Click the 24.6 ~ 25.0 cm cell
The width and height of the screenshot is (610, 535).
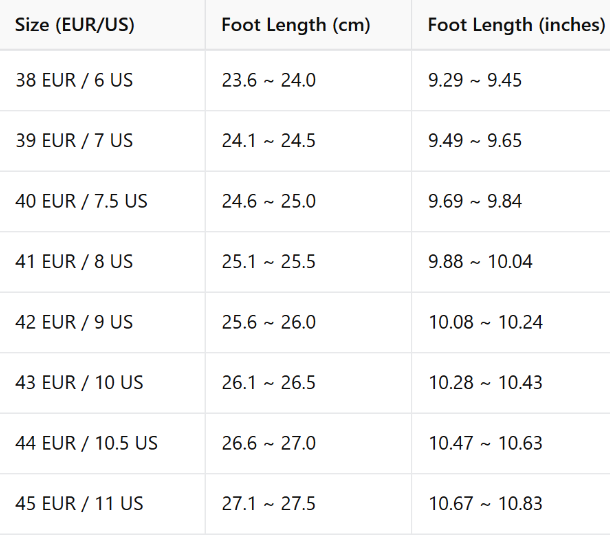pyautogui.click(x=268, y=201)
